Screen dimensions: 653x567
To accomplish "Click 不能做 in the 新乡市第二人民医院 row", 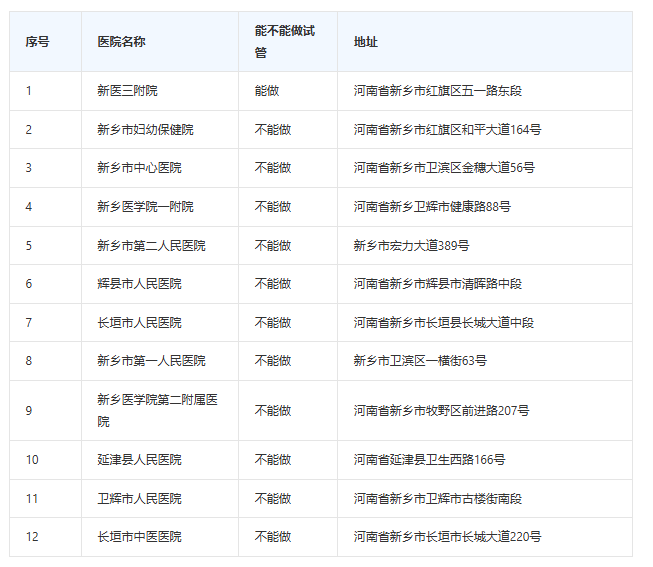I will pos(273,245).
